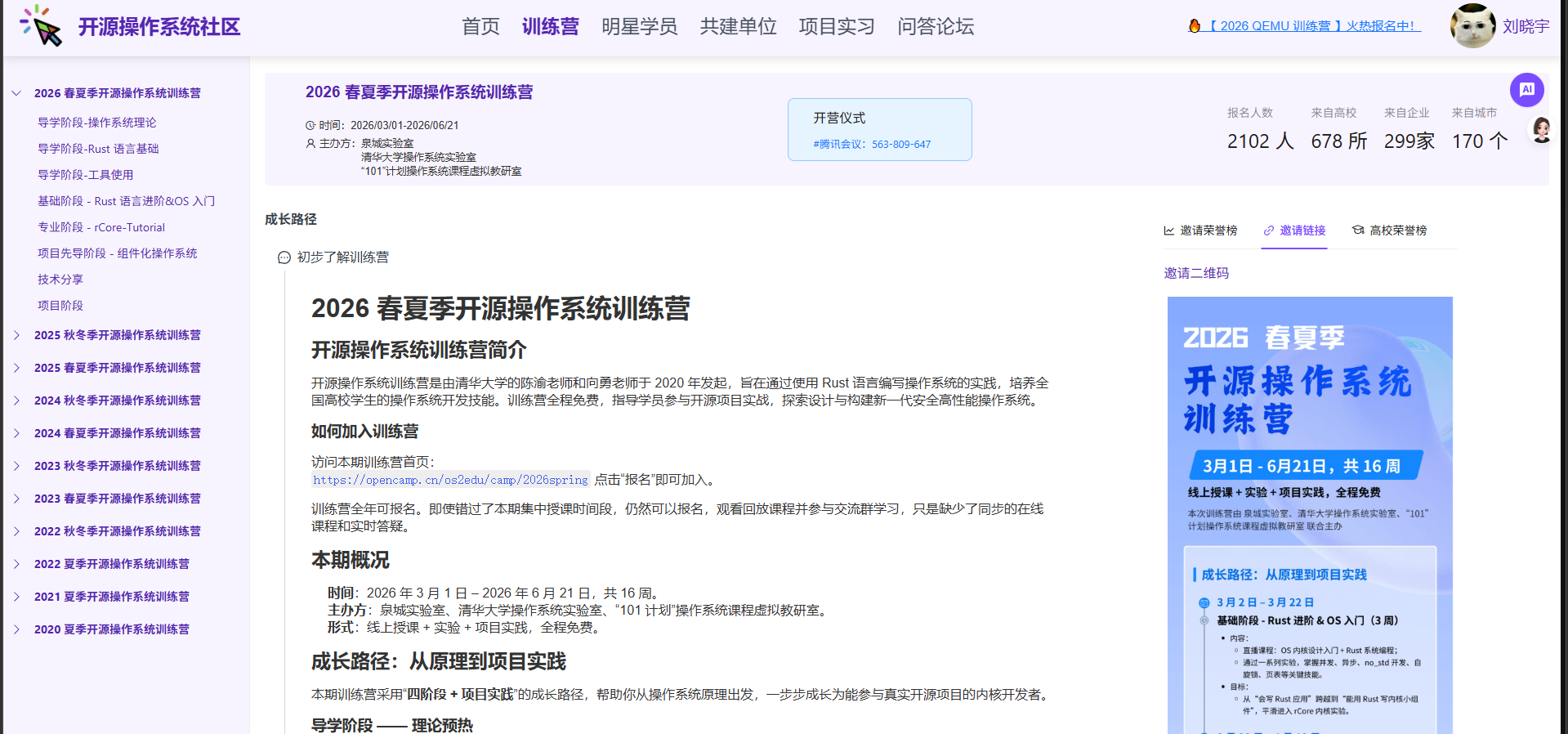Viewport: 1568px width, 734px height.
Task: Open 导学阶段-Rust 语言基础 in sidebar
Action: coord(98,149)
